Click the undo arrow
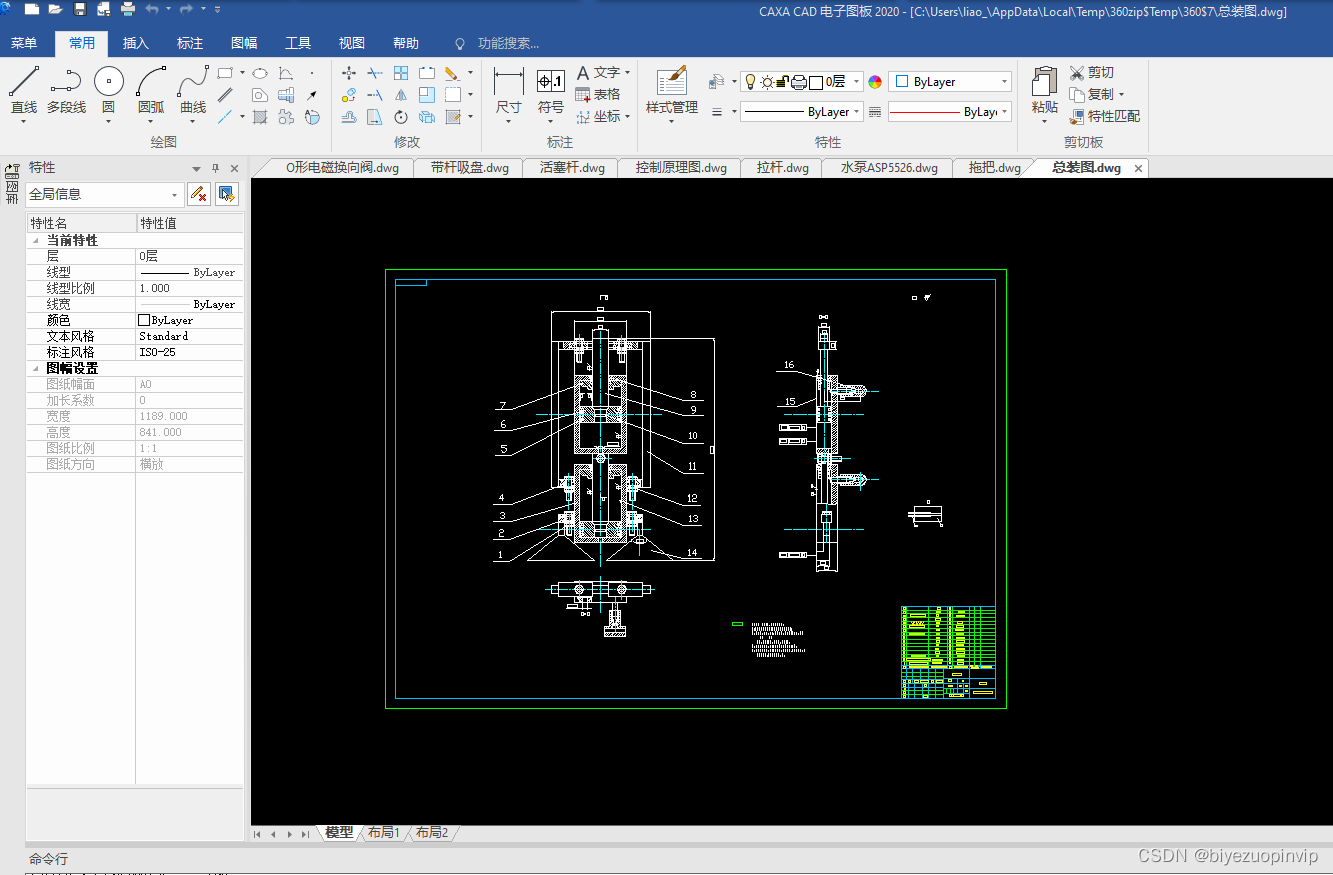The width and height of the screenshot is (1333, 875). point(152,10)
